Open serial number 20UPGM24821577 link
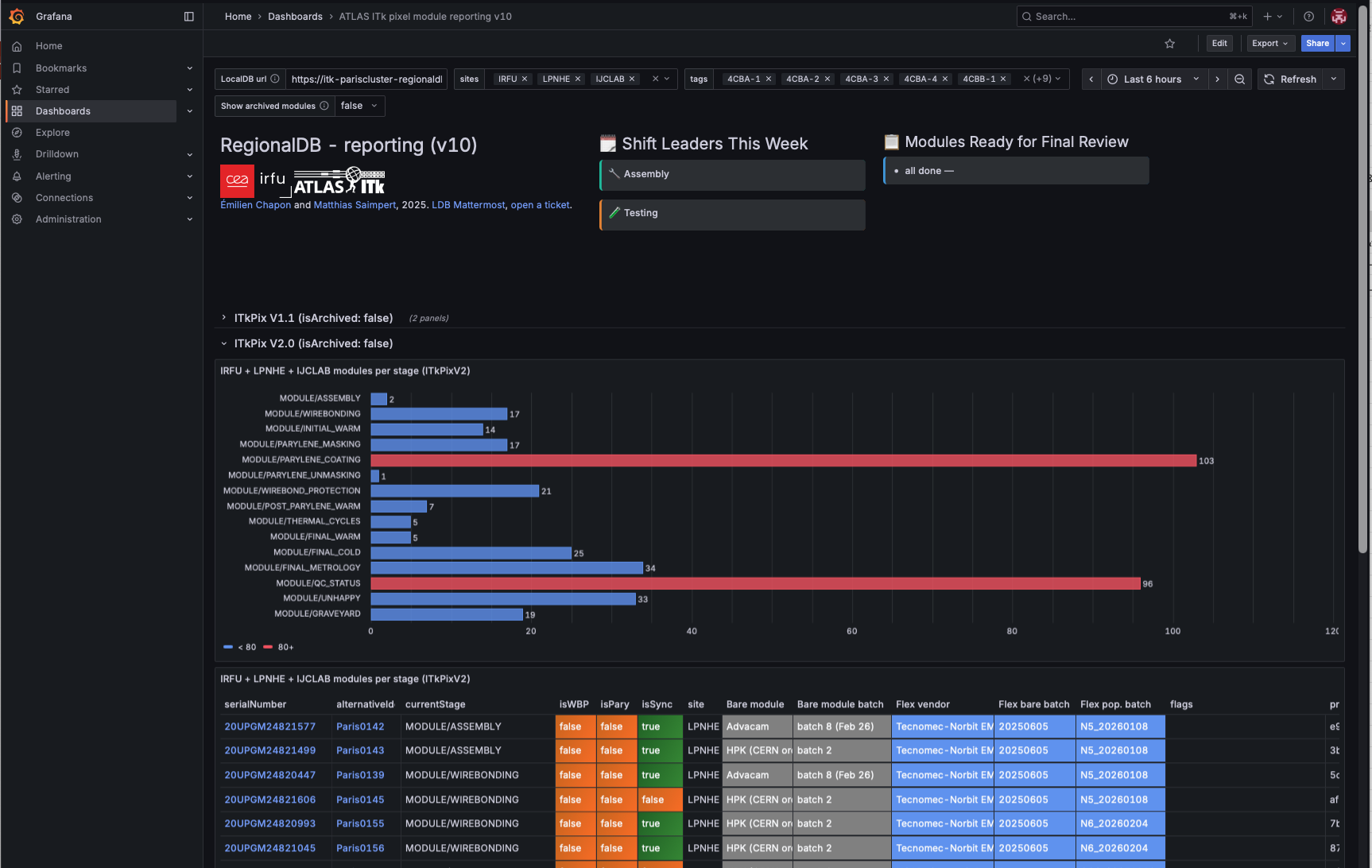1372x868 pixels. coord(269,727)
